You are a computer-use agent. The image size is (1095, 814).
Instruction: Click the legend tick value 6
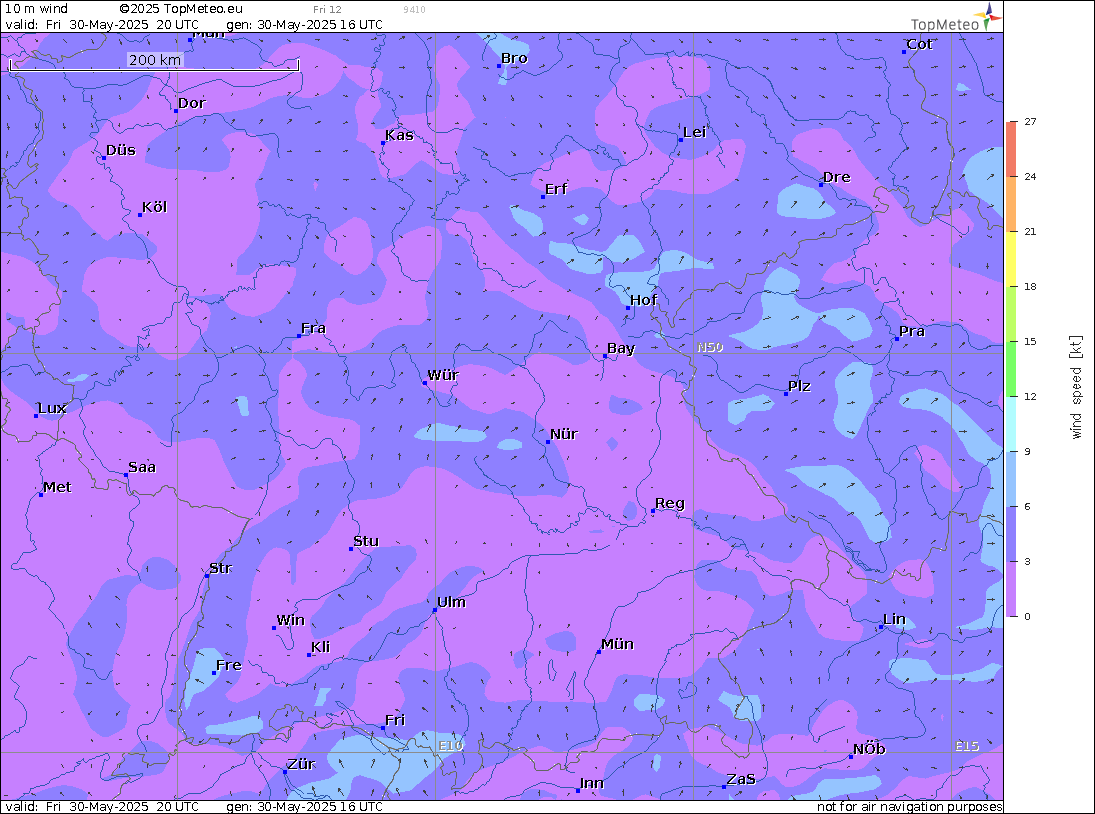(1027, 507)
